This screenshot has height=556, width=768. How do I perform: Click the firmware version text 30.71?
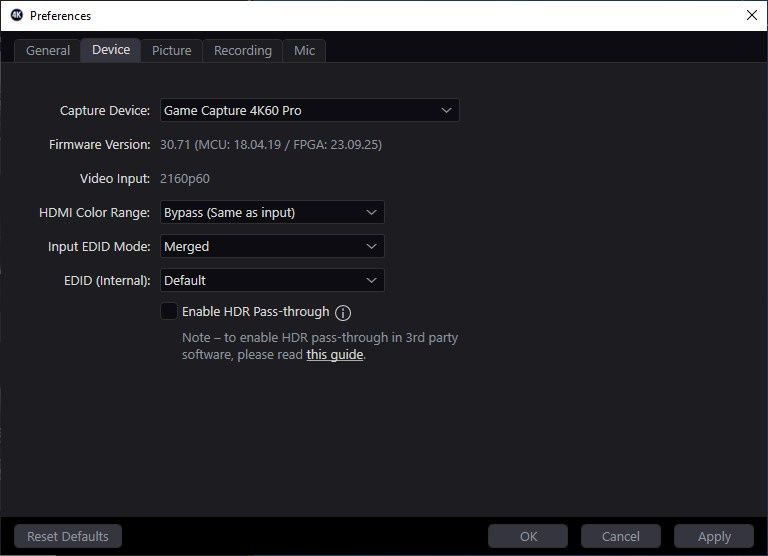click(x=271, y=145)
